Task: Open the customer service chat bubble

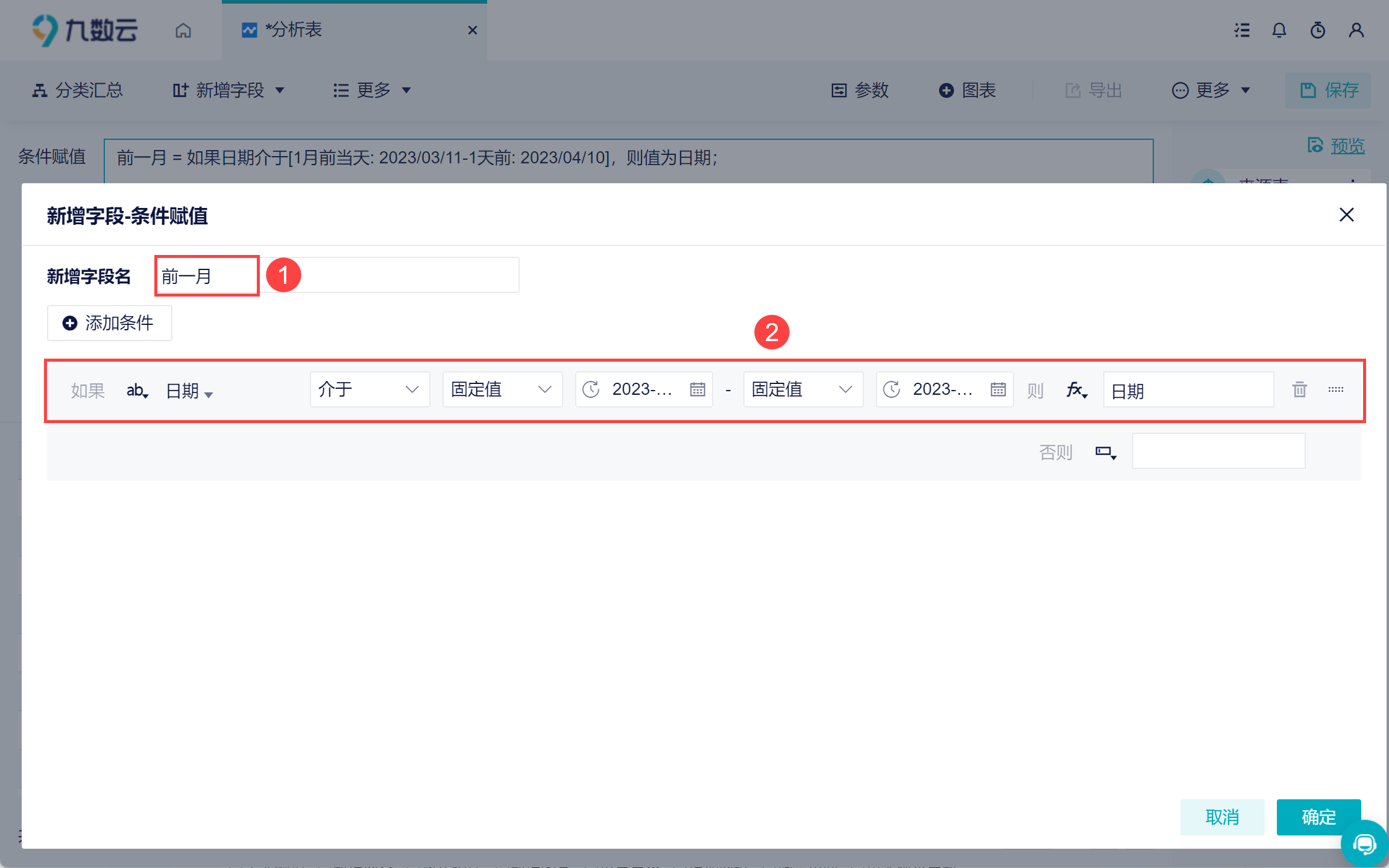Action: click(1364, 844)
